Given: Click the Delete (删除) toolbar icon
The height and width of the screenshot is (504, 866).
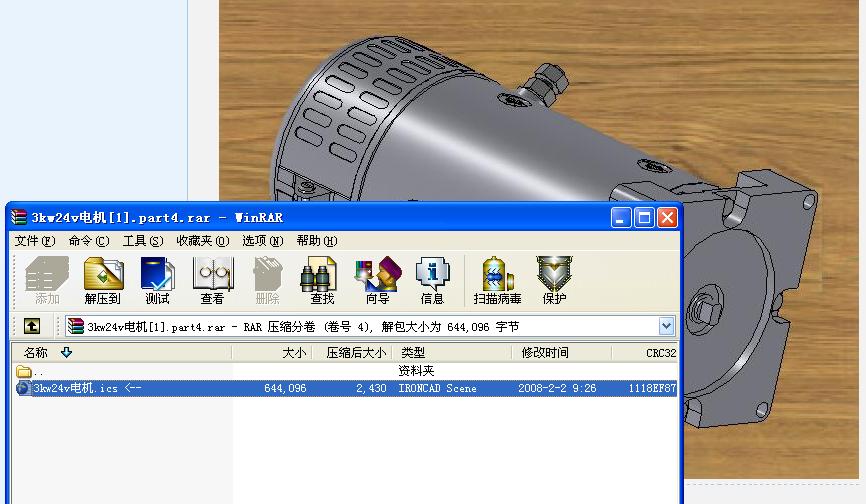Looking at the screenshot, I should click(267, 280).
